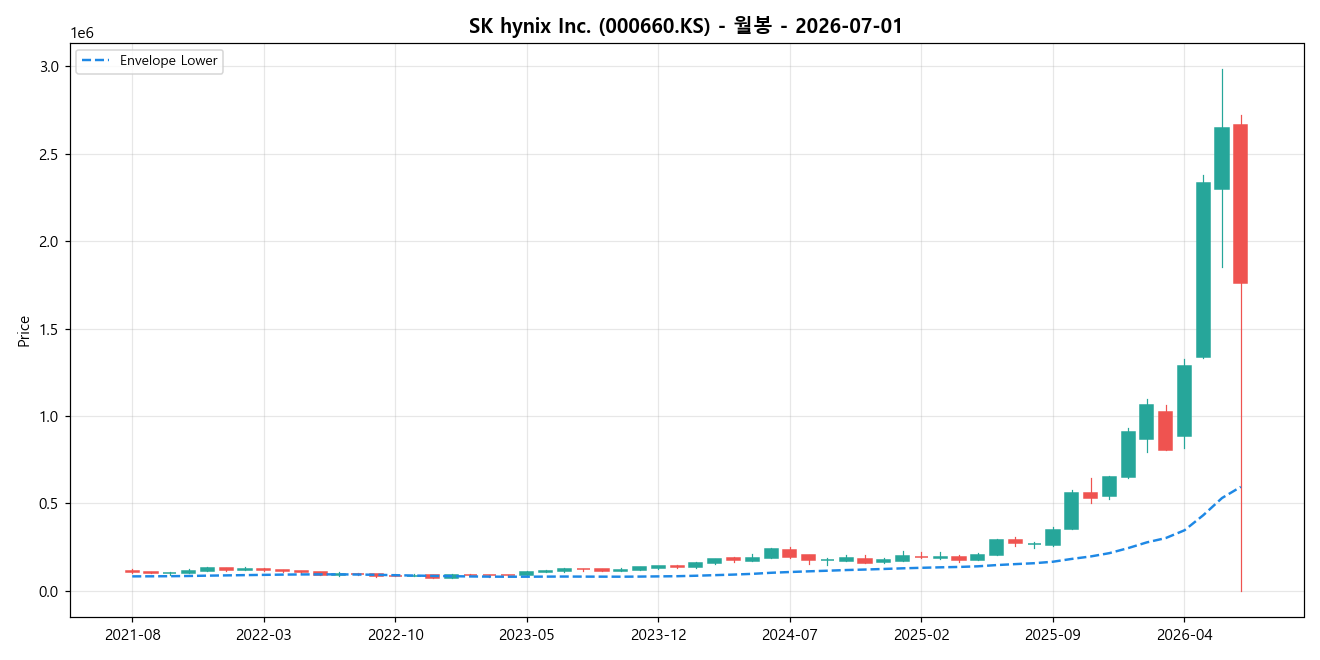Click the dashed blue legend line sample
This screenshot has width=1320, height=660.
[97, 61]
